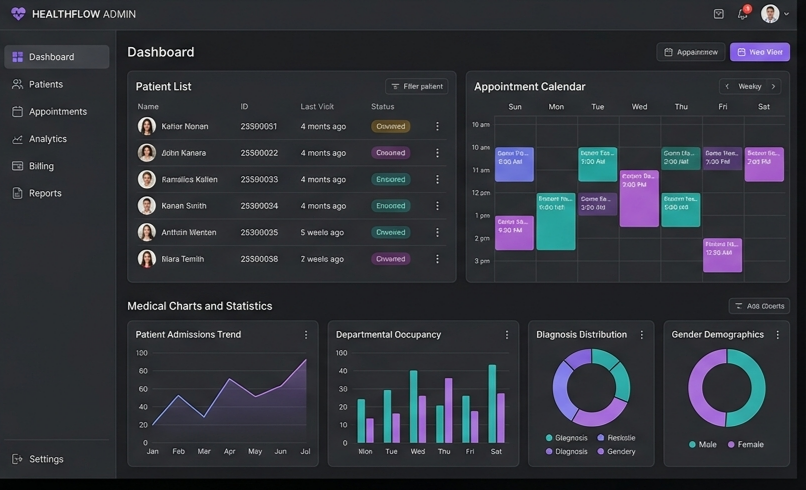Click the purple button beside the Appointment button

[760, 52]
